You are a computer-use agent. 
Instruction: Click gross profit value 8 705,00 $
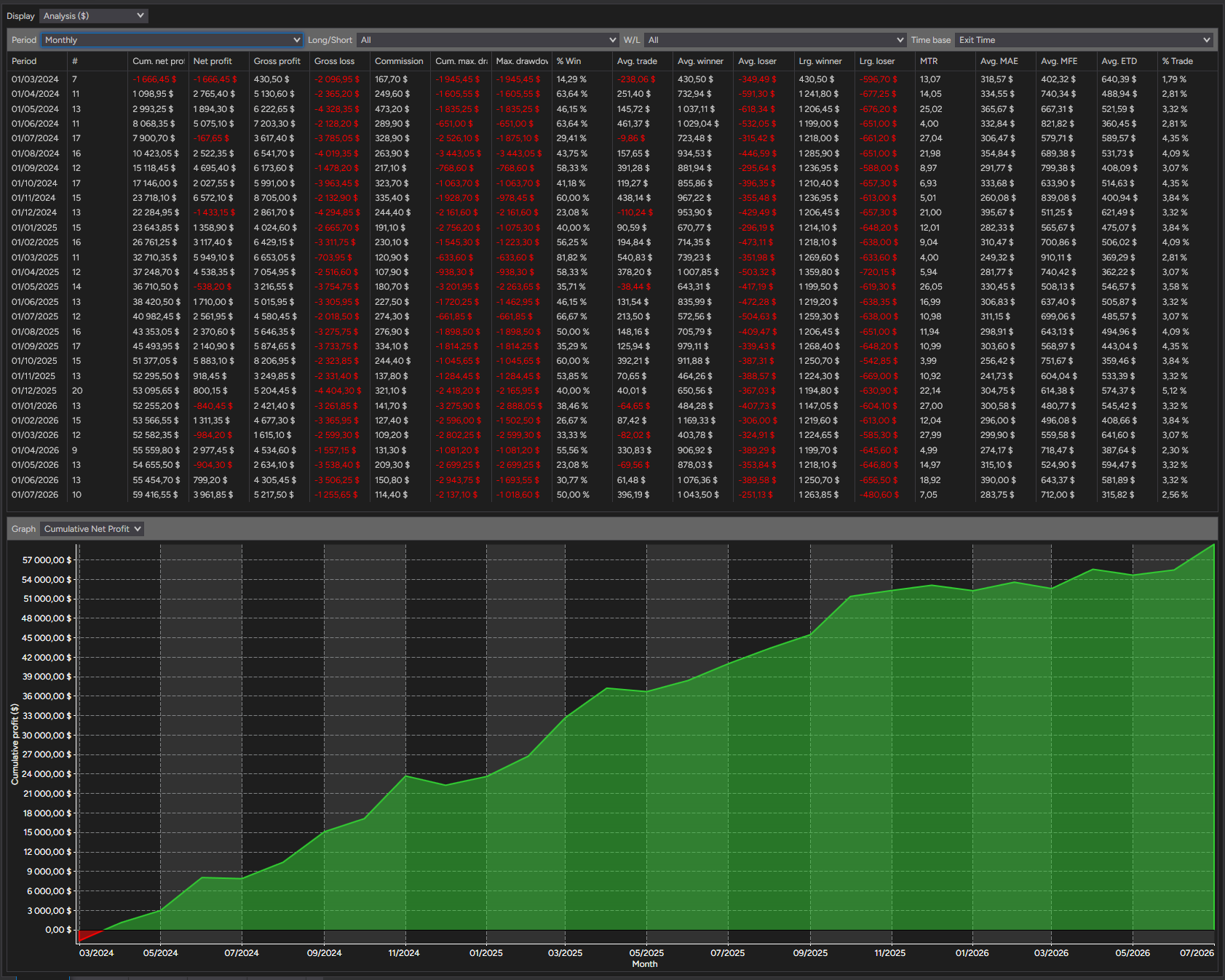tap(274, 198)
